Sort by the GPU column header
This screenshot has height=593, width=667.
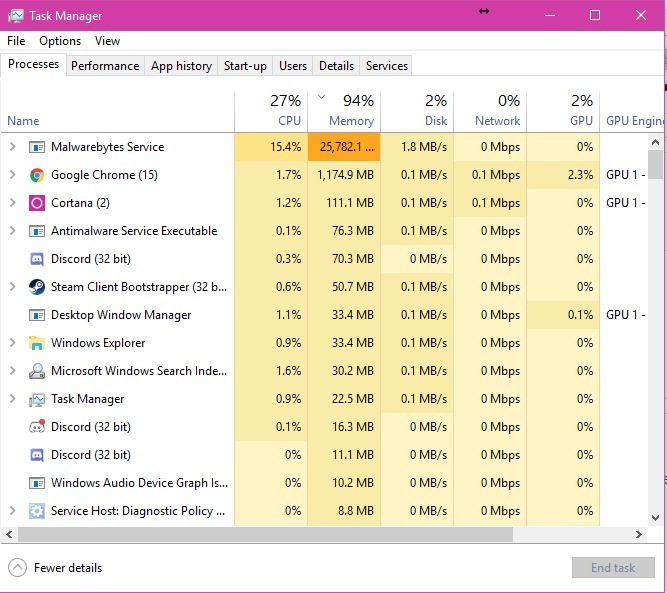[563, 111]
